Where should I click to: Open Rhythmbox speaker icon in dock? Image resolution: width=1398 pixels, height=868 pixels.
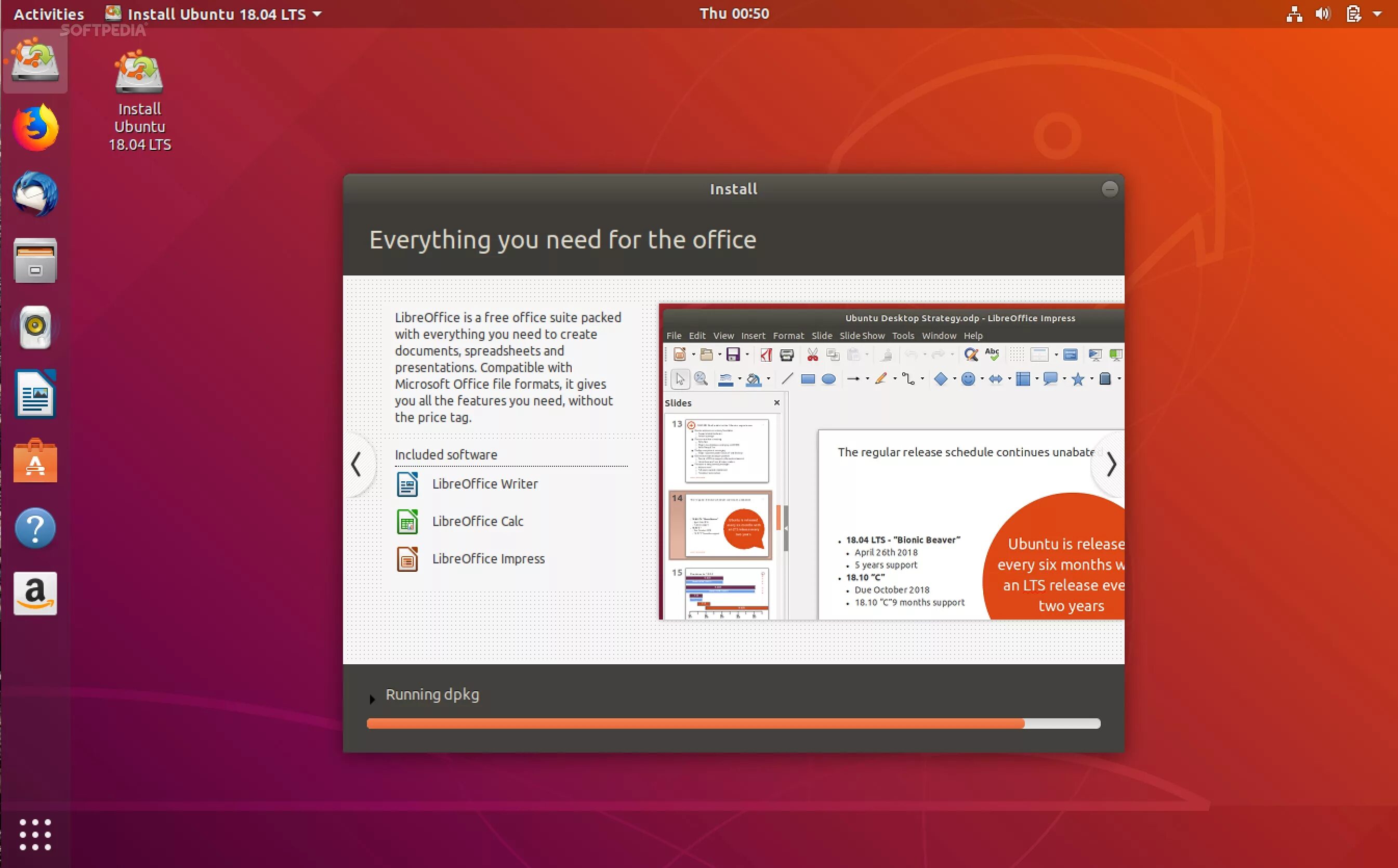(35, 327)
